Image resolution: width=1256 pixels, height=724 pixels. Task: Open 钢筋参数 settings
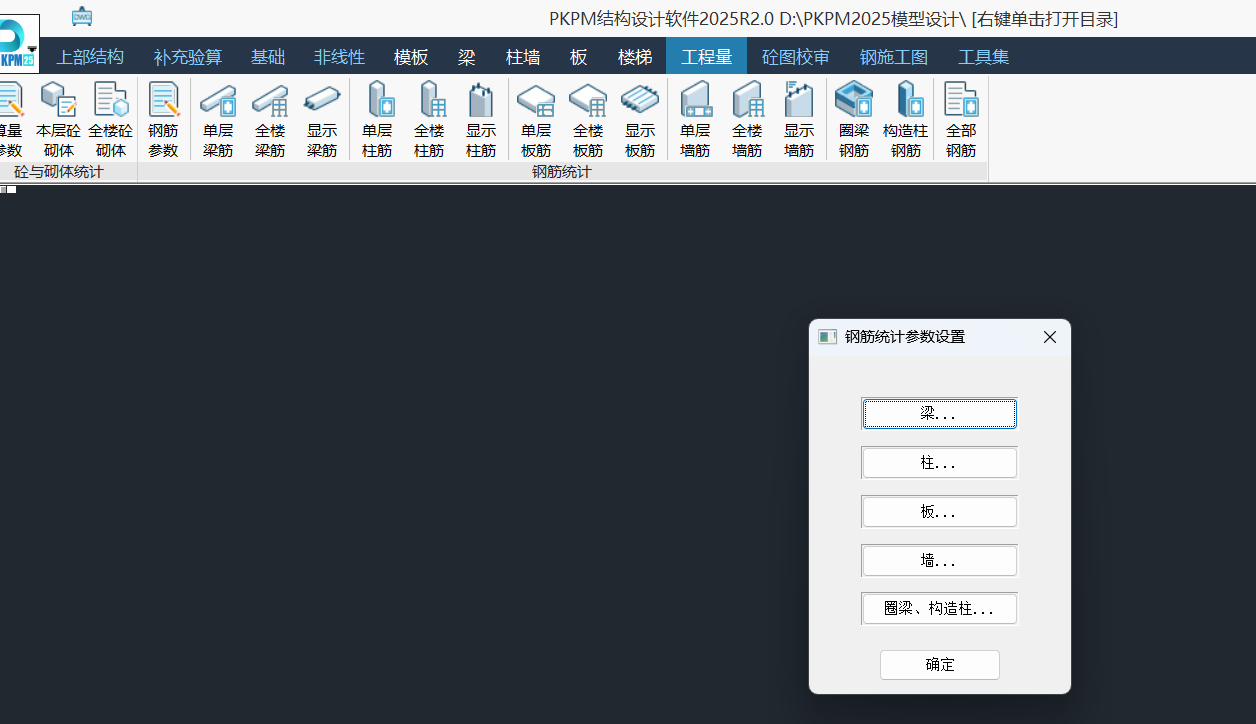pos(163,119)
